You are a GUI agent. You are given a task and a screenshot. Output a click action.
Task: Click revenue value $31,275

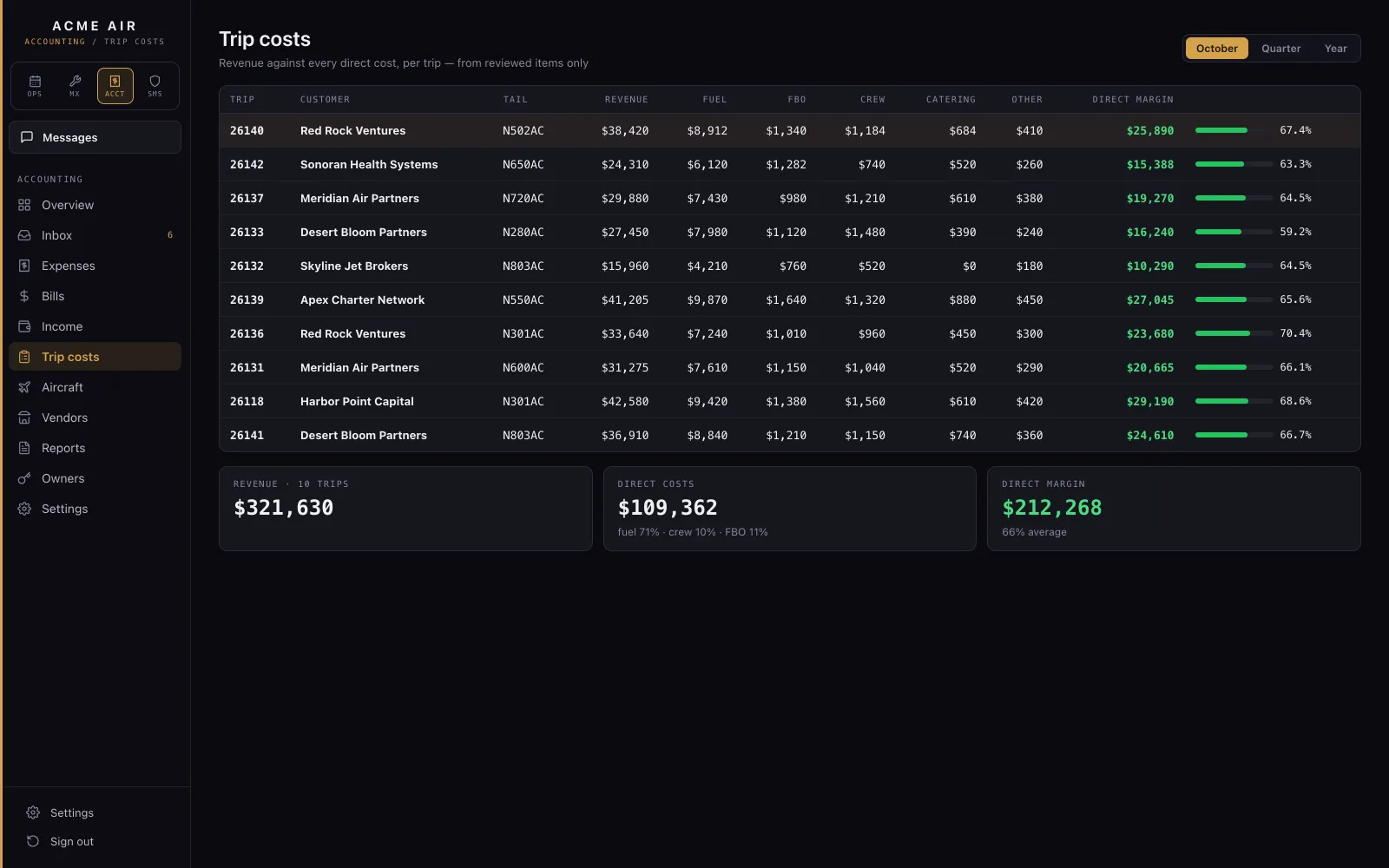625,367
